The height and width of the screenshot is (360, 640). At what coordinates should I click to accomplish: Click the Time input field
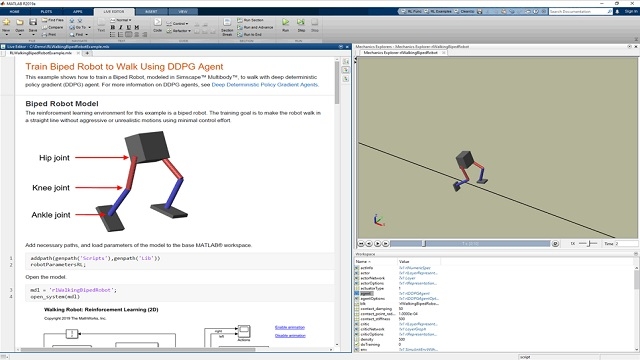(626, 243)
